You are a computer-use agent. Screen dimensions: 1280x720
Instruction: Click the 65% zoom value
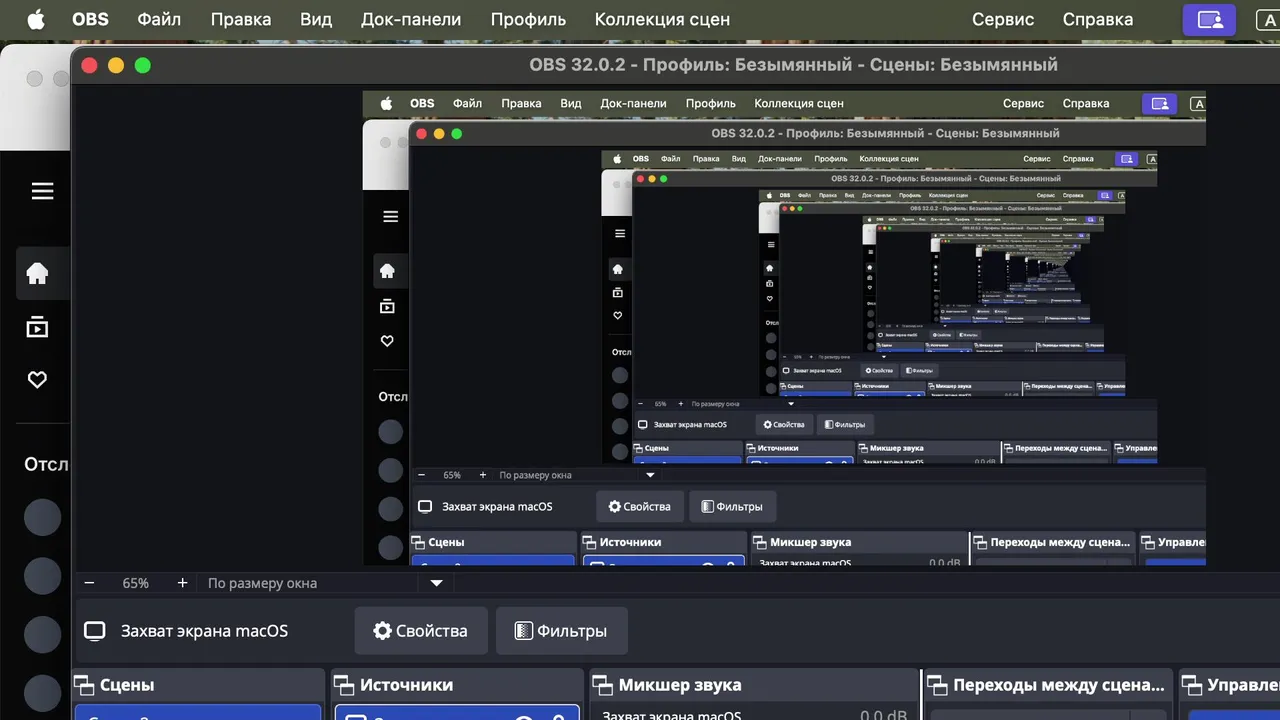135,583
